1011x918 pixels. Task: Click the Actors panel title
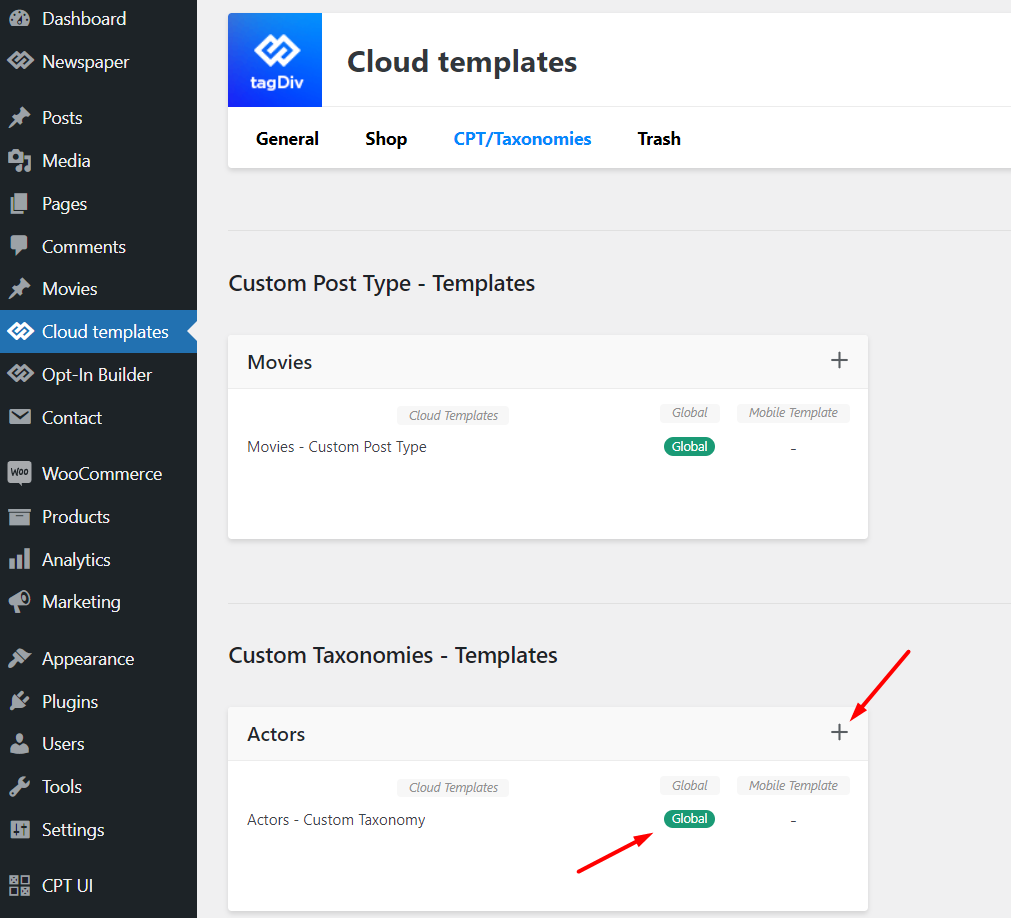(276, 734)
